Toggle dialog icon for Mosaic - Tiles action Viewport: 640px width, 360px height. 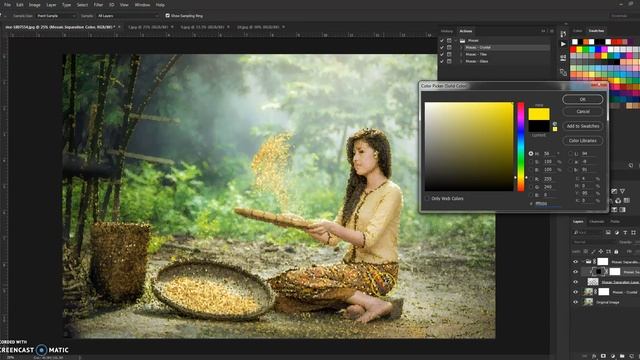click(x=449, y=54)
